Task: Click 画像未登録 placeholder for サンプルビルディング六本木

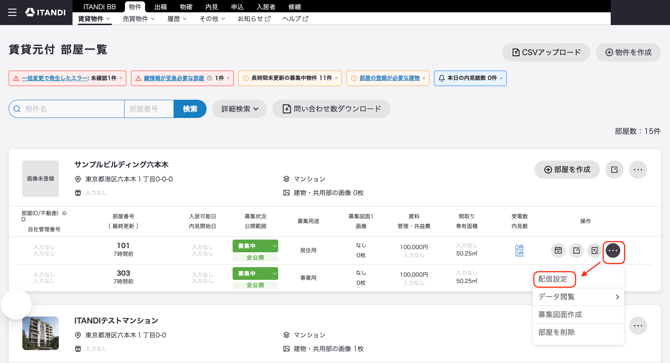Action: tap(41, 179)
